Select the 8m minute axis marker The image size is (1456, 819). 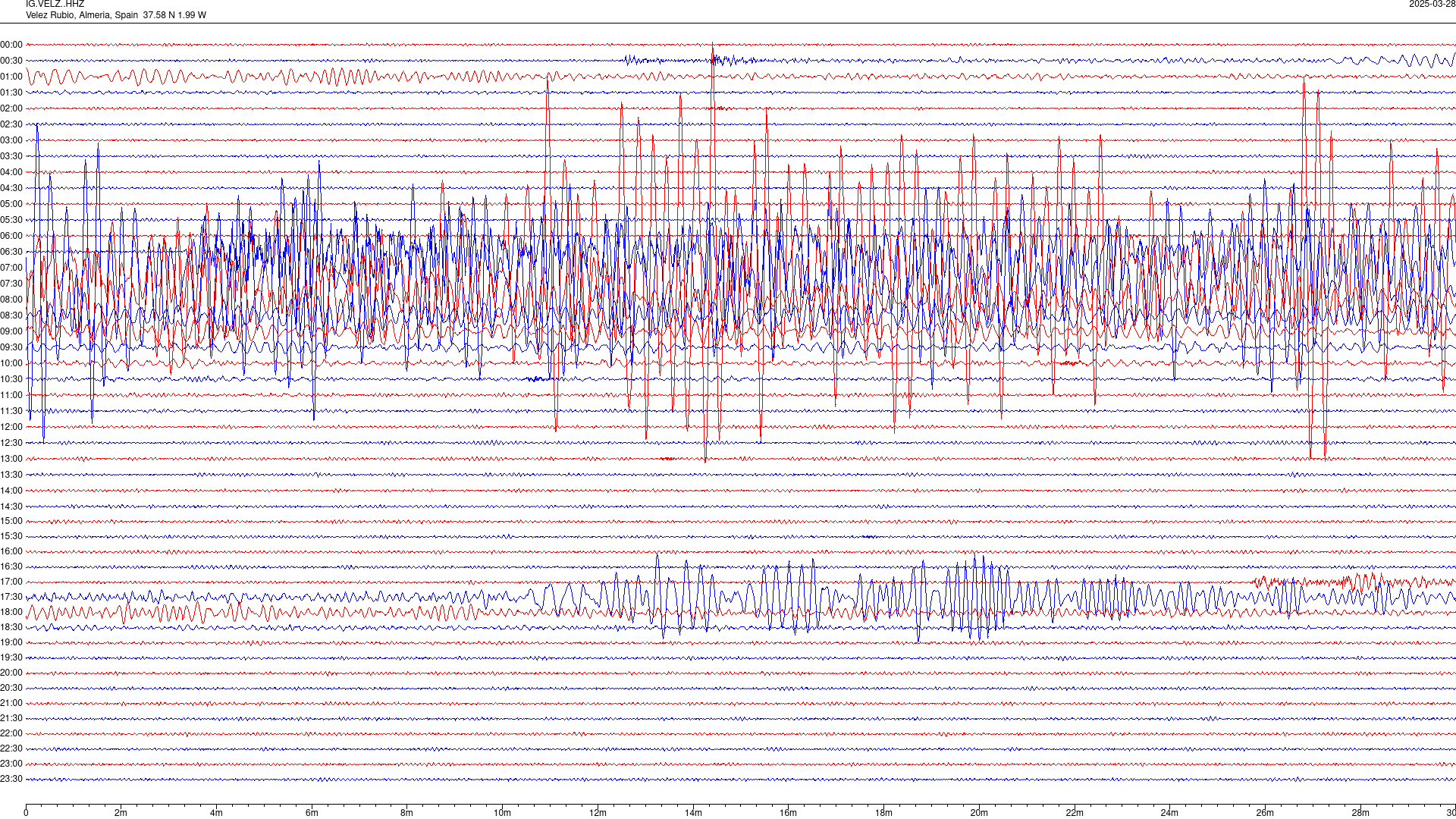tap(406, 813)
